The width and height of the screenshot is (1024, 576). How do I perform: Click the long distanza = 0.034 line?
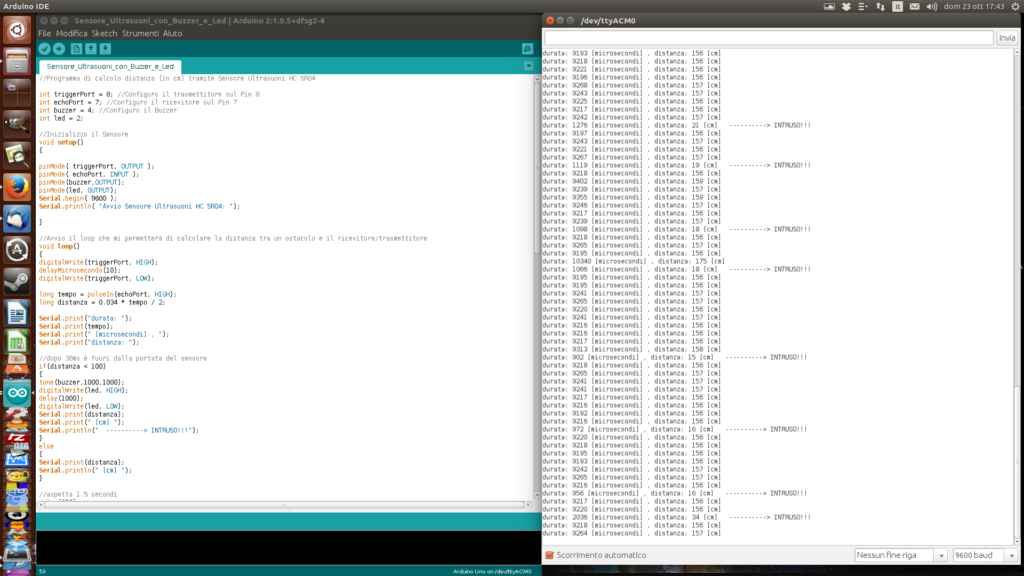pyautogui.click(x=102, y=302)
